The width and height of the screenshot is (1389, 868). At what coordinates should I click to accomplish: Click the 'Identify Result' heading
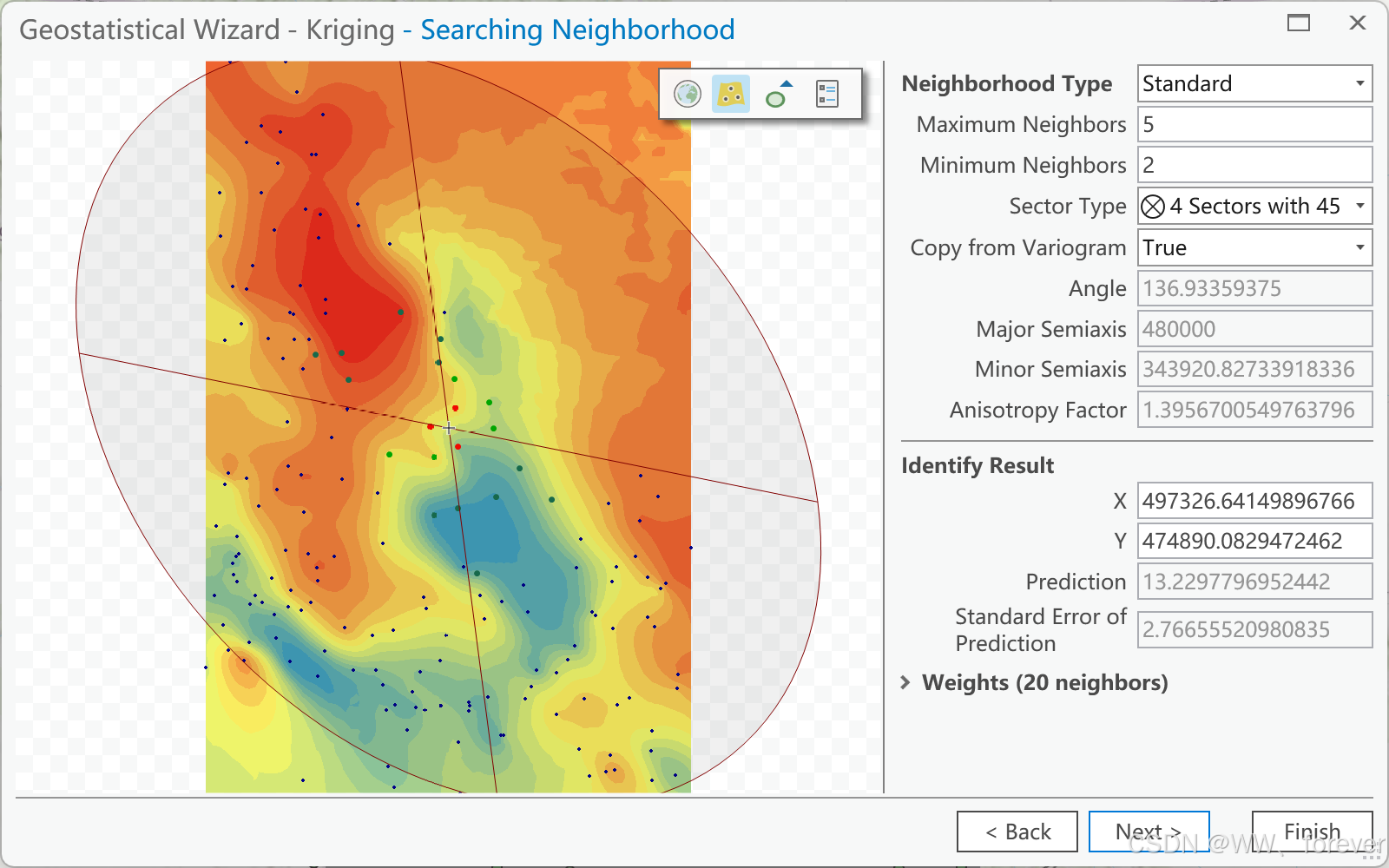pyautogui.click(x=978, y=465)
